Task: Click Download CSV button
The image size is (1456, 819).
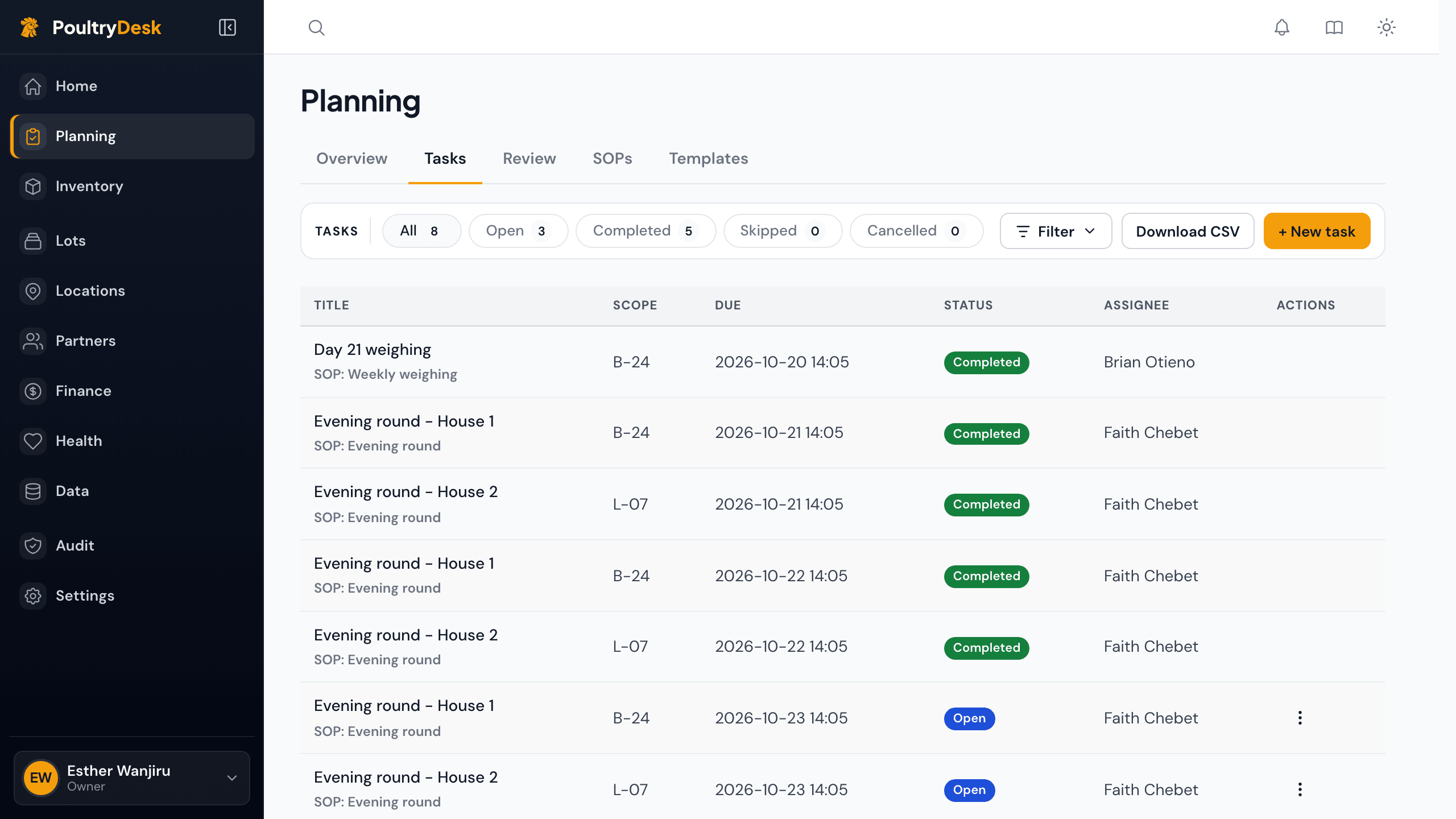Action: (x=1188, y=231)
